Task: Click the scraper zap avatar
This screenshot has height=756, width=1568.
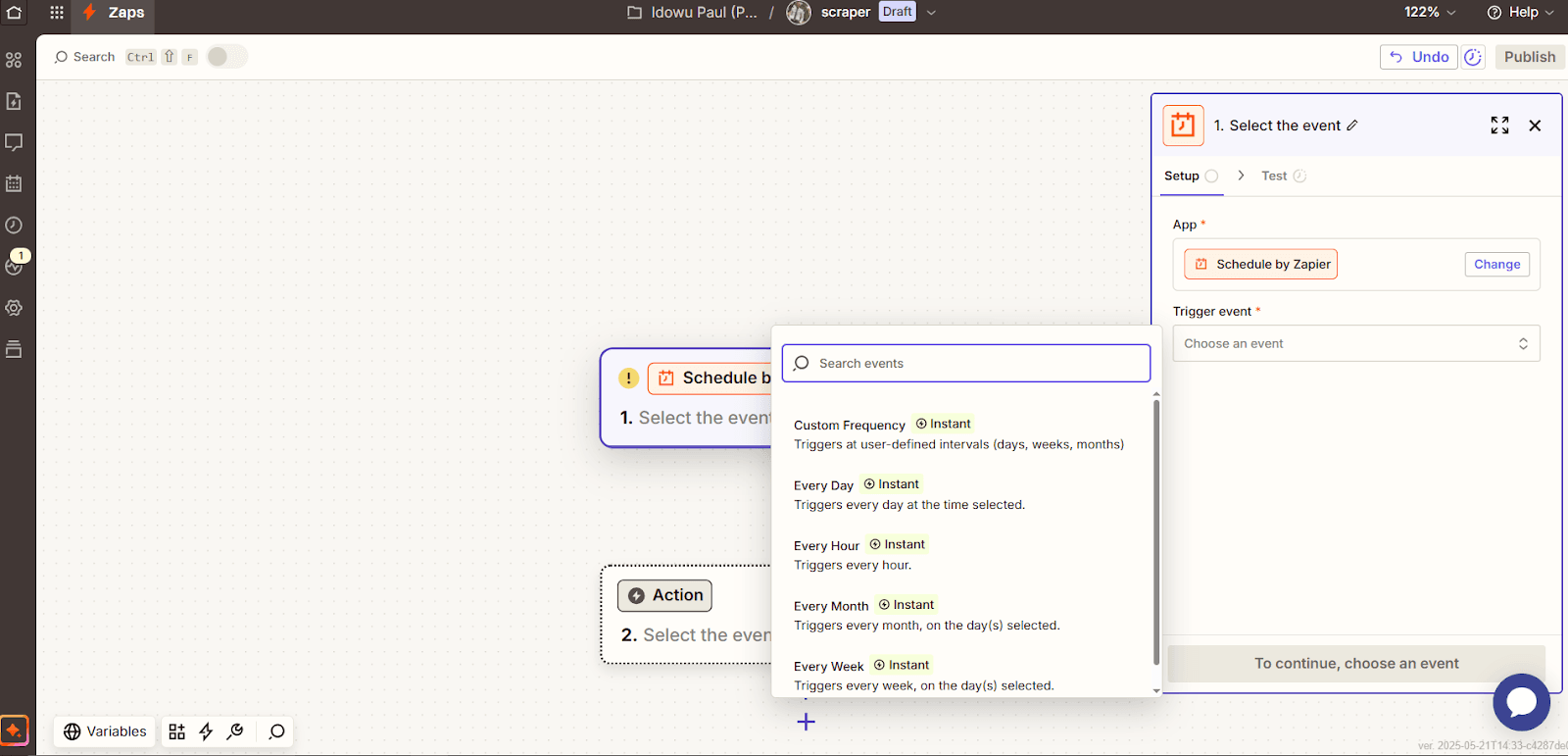Action: 799,13
